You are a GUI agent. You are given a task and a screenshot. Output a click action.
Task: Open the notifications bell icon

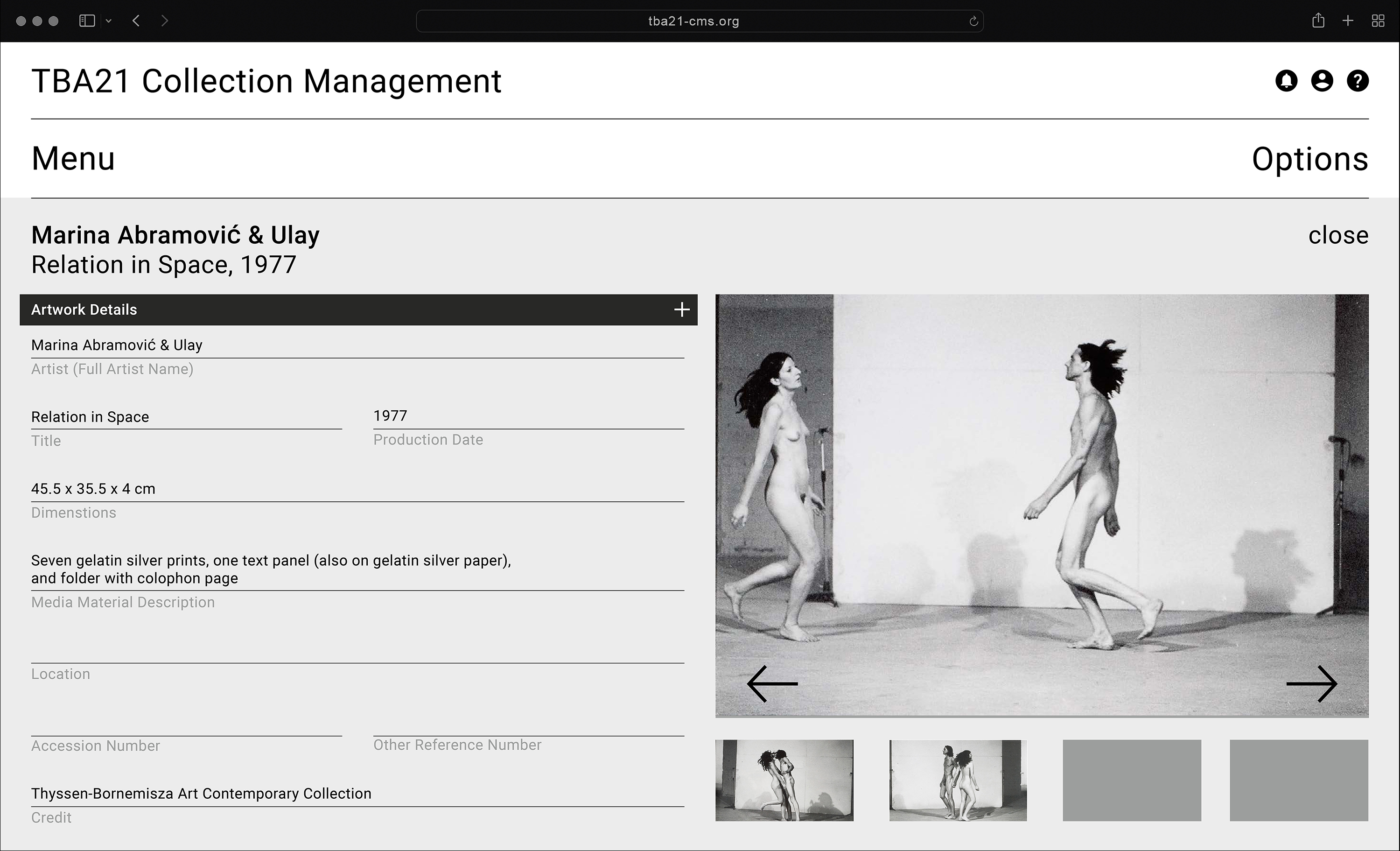tap(1286, 81)
